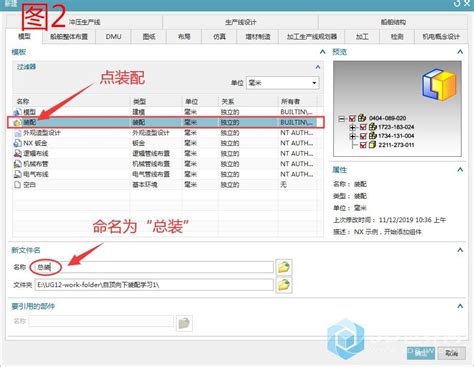
Task: Toggle the checkbox for 1723-183-024
Action: pos(363,127)
